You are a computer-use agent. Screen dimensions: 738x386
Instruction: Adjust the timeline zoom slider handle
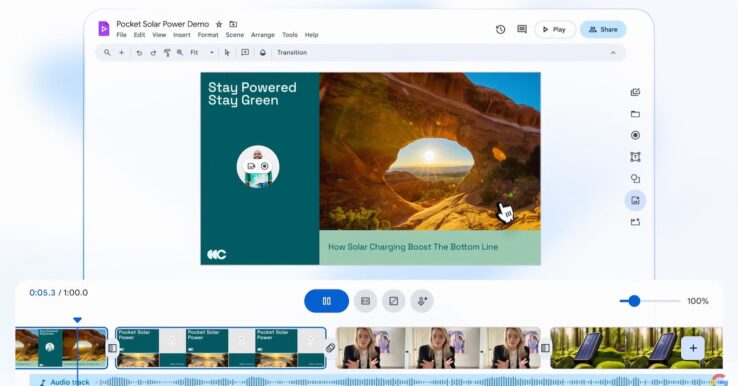point(634,301)
